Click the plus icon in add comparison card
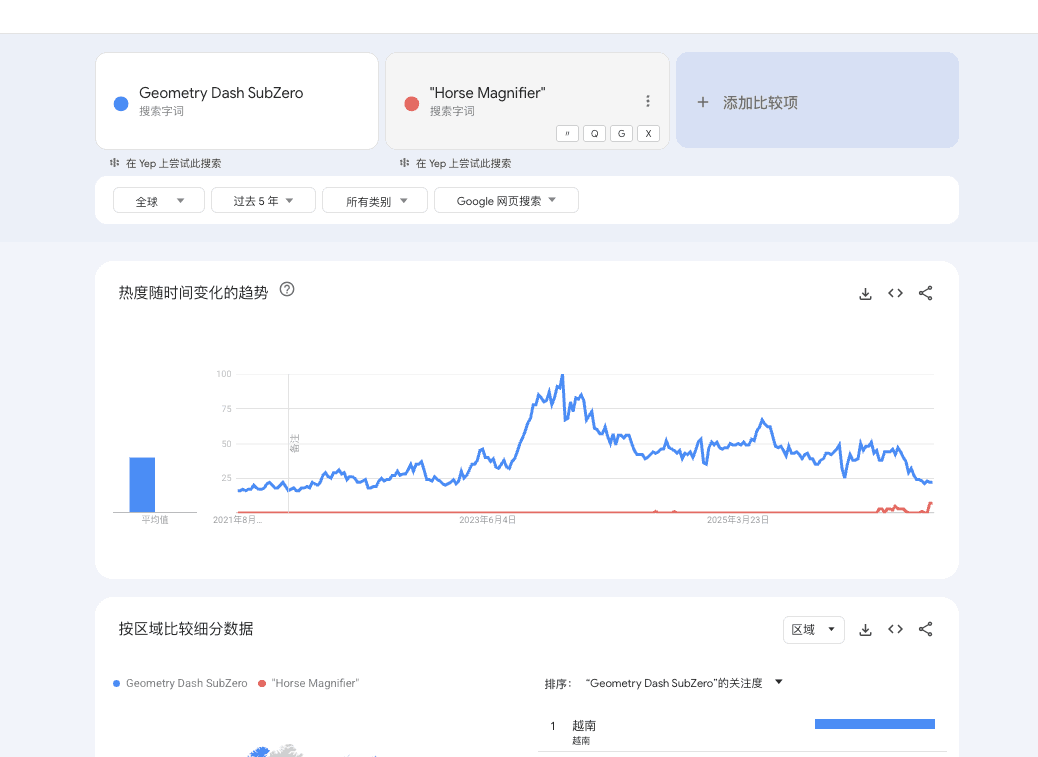Screen dimensions: 1038x757 pyautogui.click(x=703, y=103)
